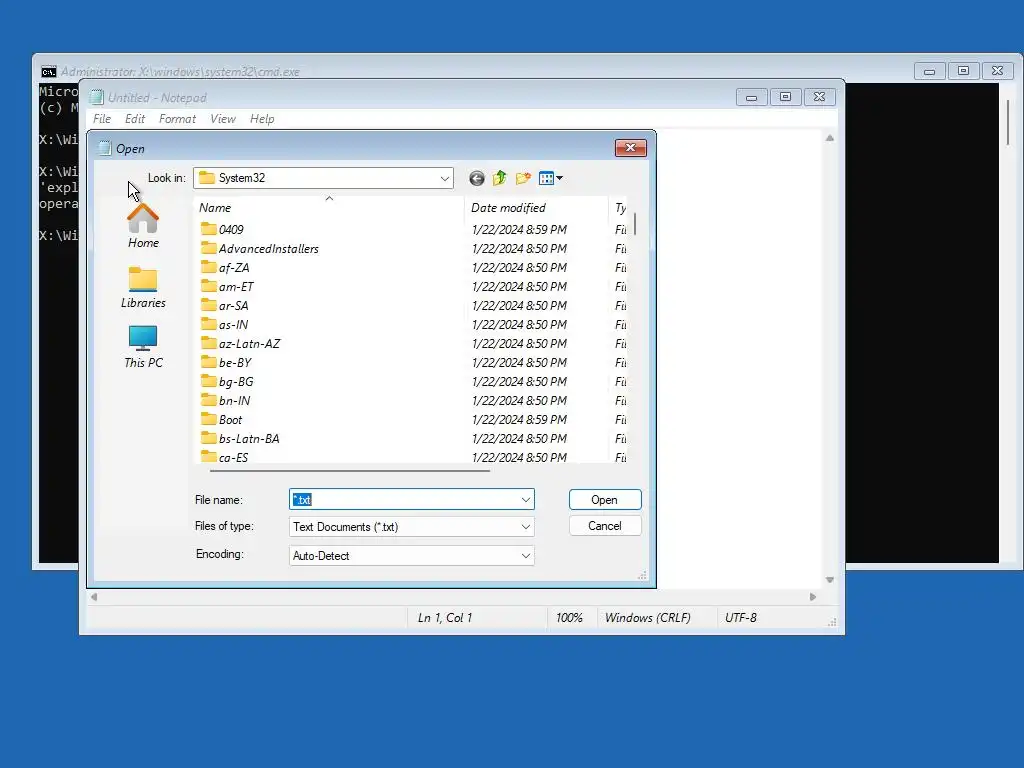Viewport: 1024px width, 768px height.
Task: Select the am-ET folder
Action: [x=227, y=286]
